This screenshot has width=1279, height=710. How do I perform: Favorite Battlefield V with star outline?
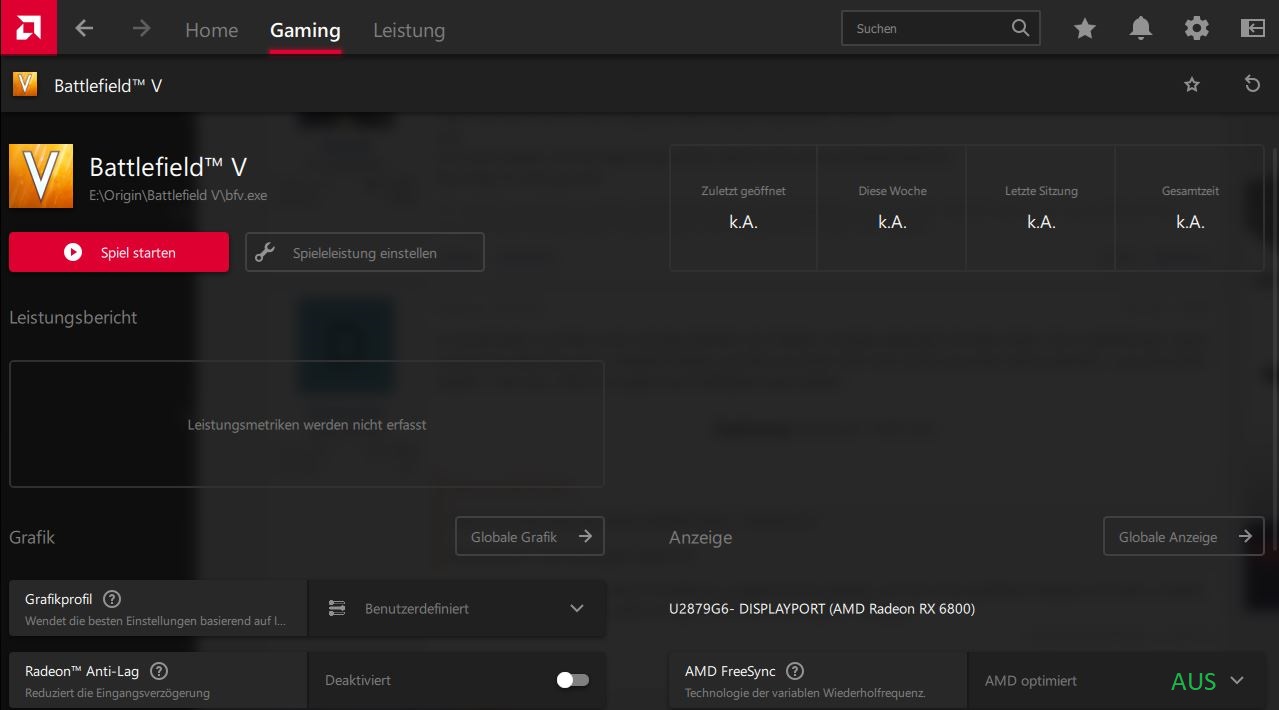[1192, 85]
